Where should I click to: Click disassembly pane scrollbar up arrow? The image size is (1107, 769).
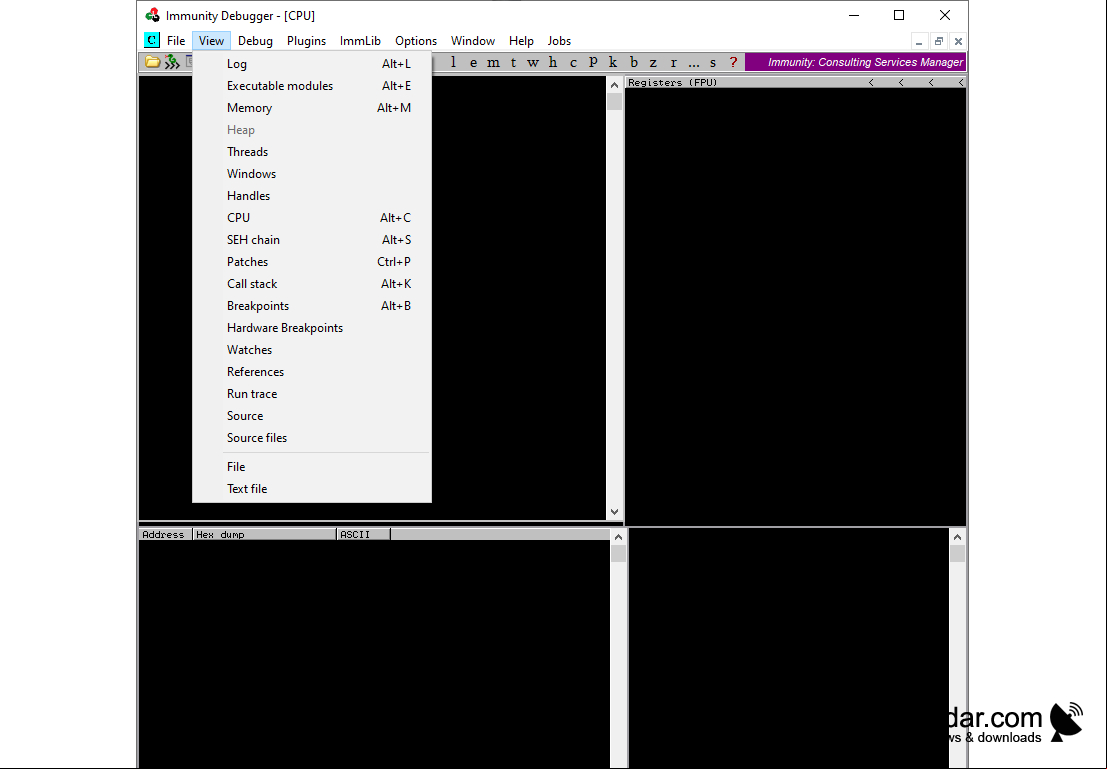point(614,85)
